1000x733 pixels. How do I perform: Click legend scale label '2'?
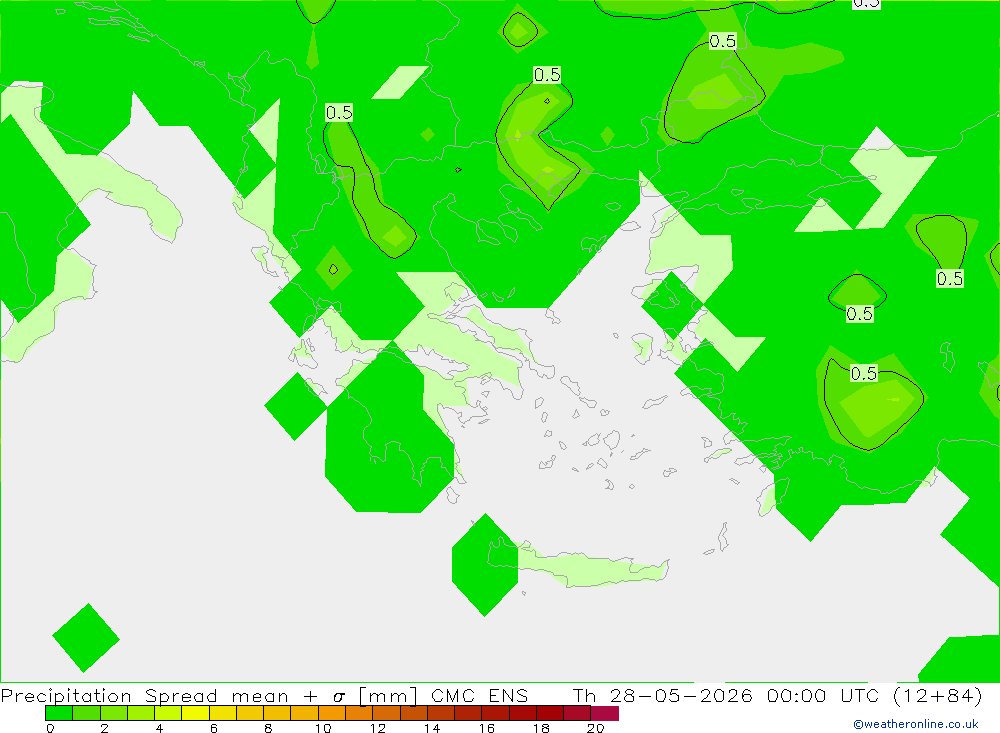tap(105, 728)
